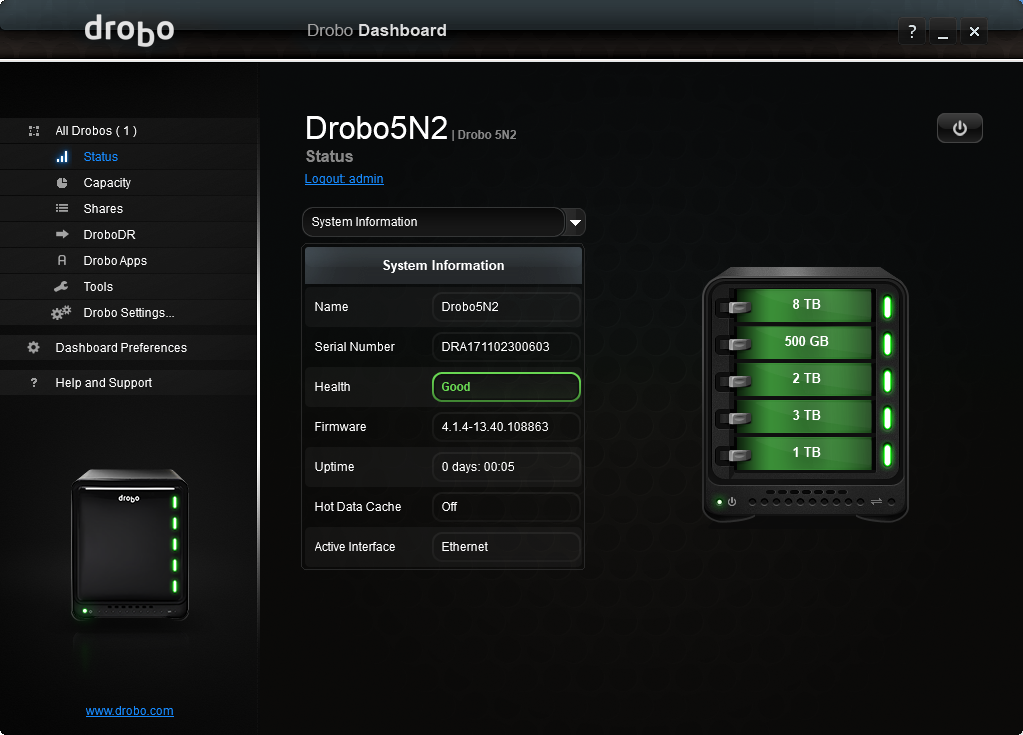Open help with the title-bar question mark
Viewport: 1023px width, 735px height.
click(x=912, y=31)
